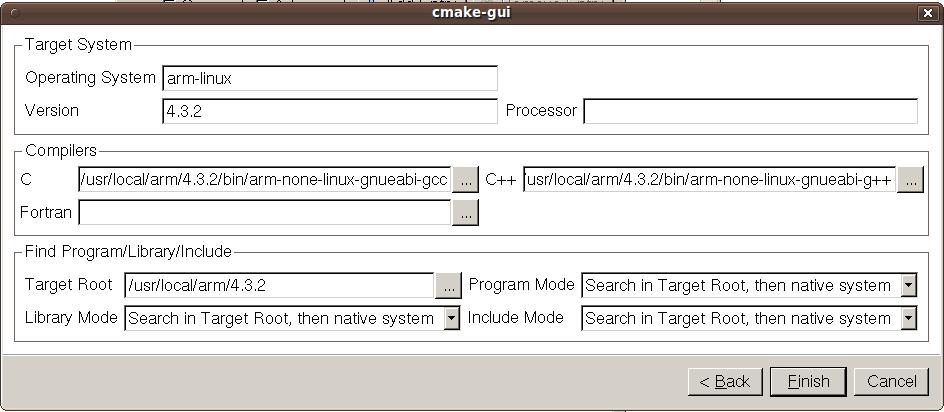Go back with the Back button

[x=725, y=381]
